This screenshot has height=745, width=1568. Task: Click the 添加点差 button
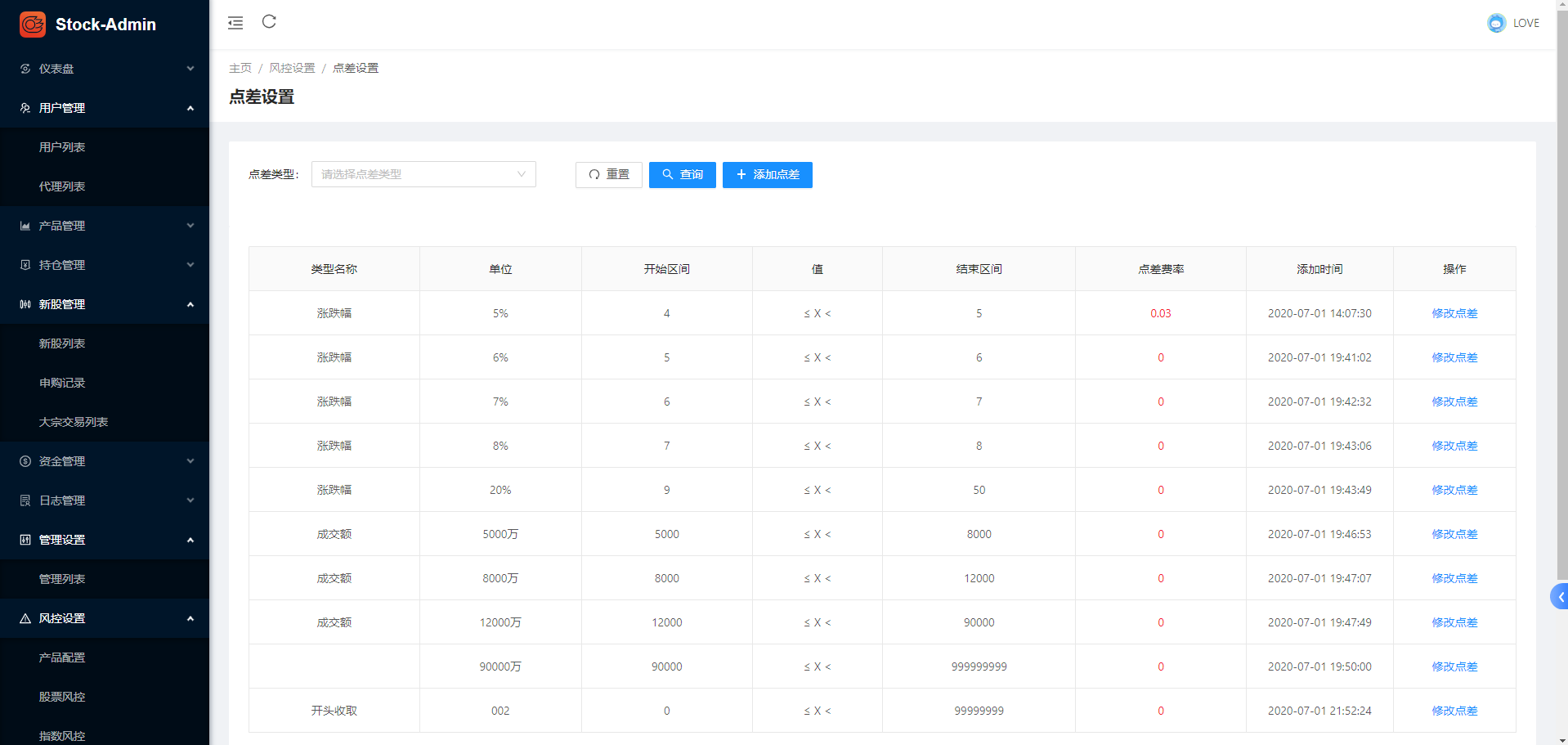click(x=767, y=174)
